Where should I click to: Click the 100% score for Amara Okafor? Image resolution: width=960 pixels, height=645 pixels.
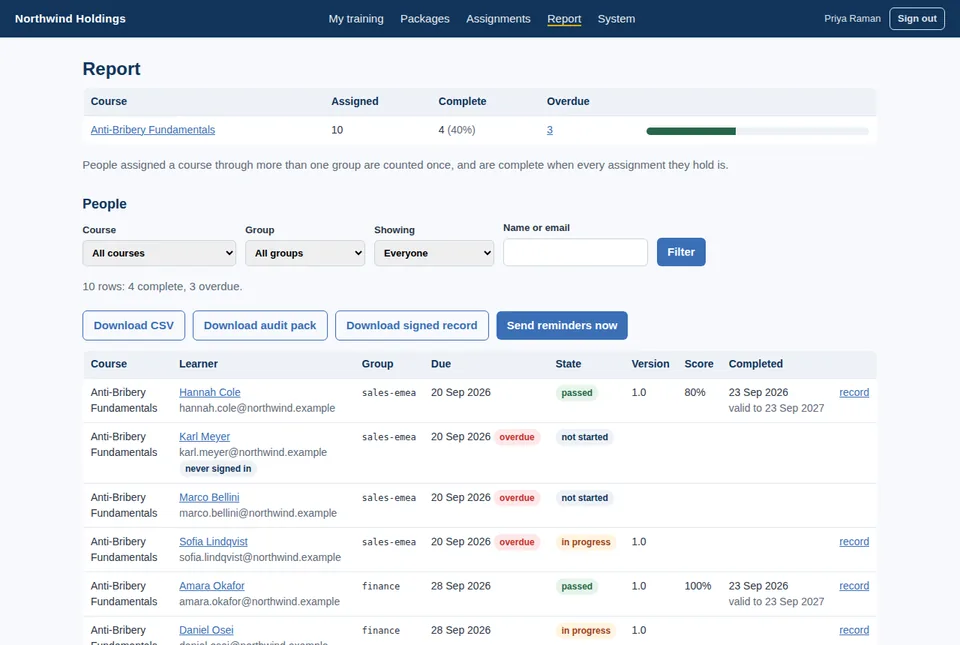pos(697,586)
